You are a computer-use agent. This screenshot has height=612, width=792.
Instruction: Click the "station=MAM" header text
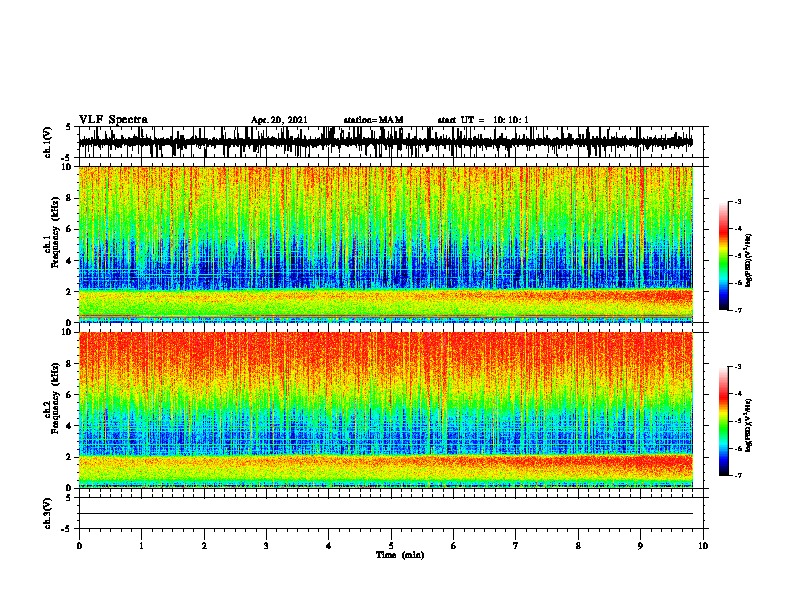373,120
